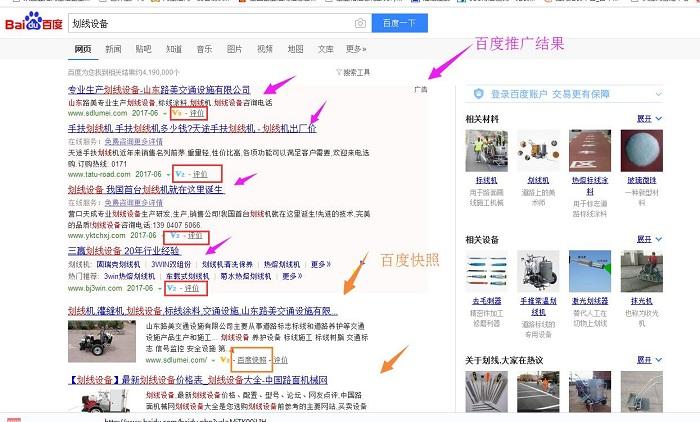Click 评价 beside www.bj3win.com
The height and width of the screenshot is (422, 700).
tap(192, 288)
